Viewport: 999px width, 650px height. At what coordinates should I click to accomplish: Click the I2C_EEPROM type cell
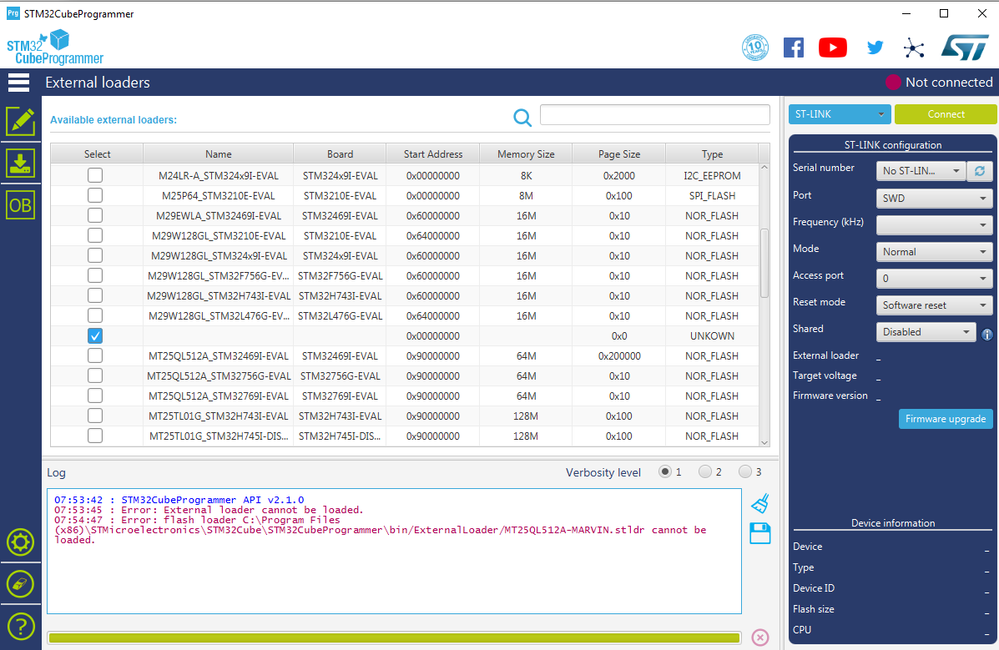712,176
